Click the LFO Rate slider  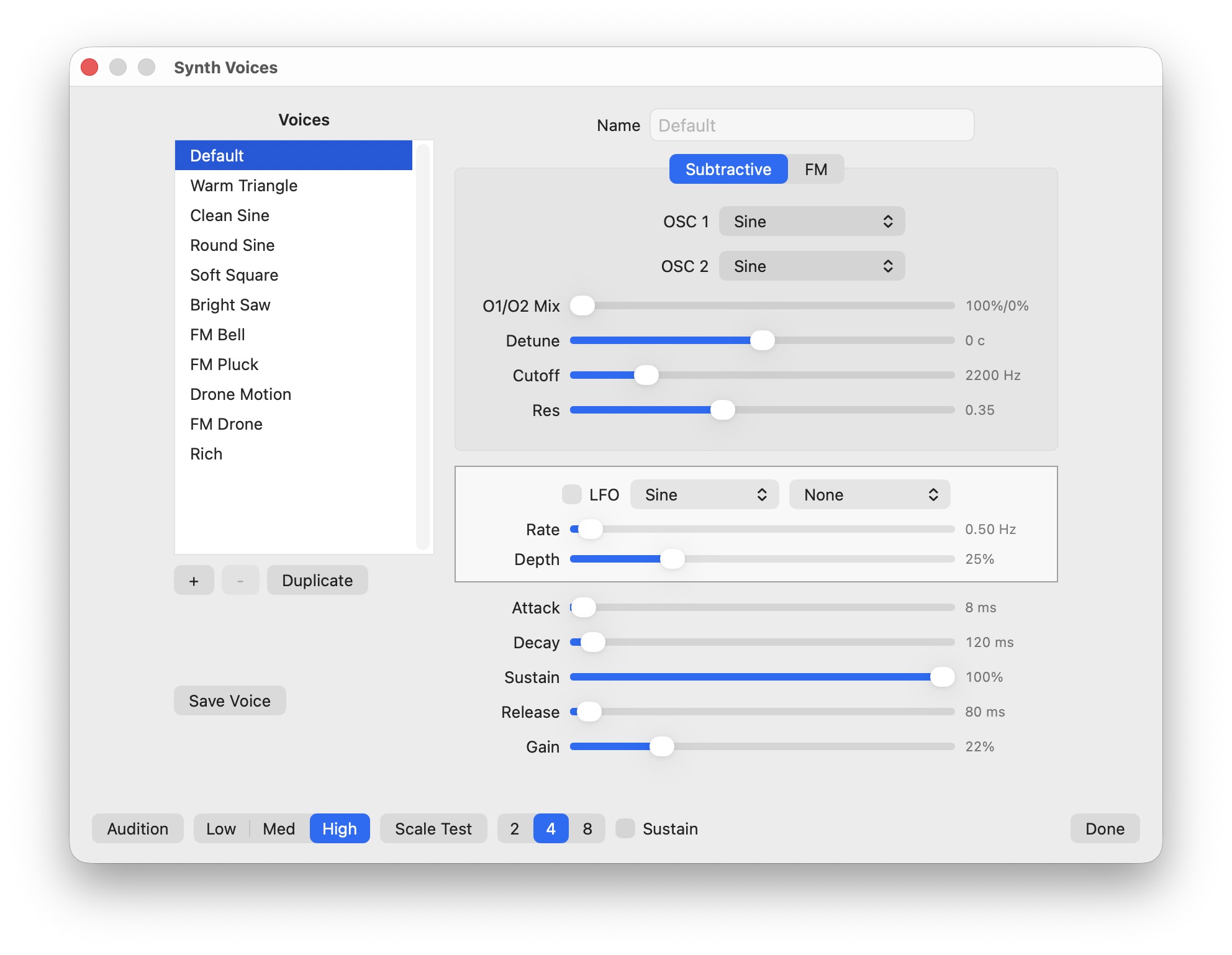[762, 529]
